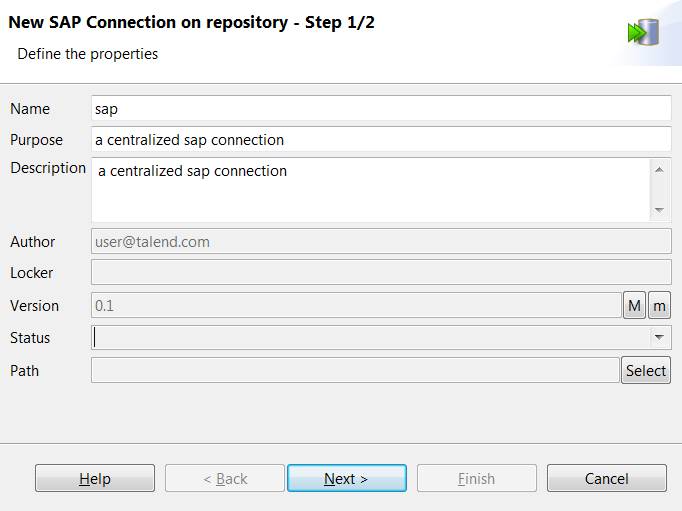Click the Name field containing sap
This screenshot has height=511, width=682.
[x=380, y=108]
